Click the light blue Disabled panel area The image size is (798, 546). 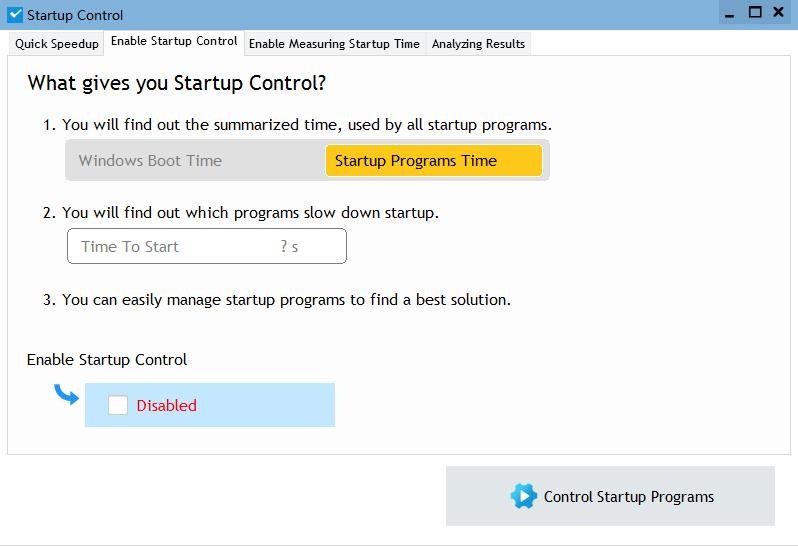(x=210, y=405)
